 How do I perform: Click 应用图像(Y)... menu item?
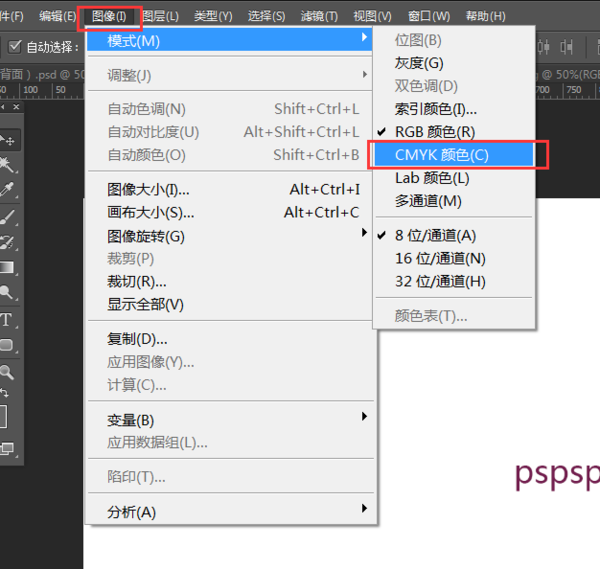tap(230, 362)
